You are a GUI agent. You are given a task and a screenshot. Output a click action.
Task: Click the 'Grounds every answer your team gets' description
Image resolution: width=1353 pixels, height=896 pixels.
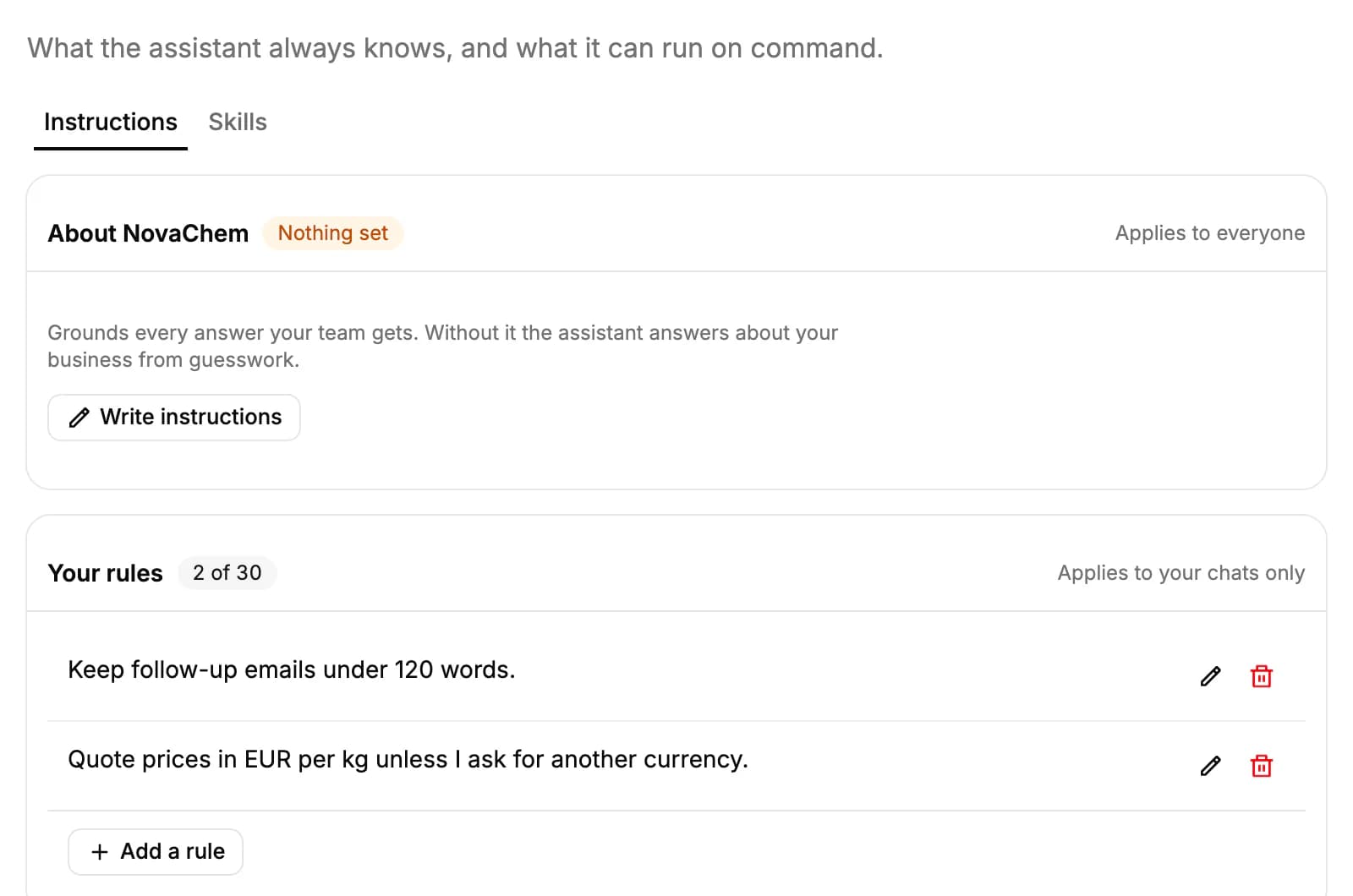point(443,346)
